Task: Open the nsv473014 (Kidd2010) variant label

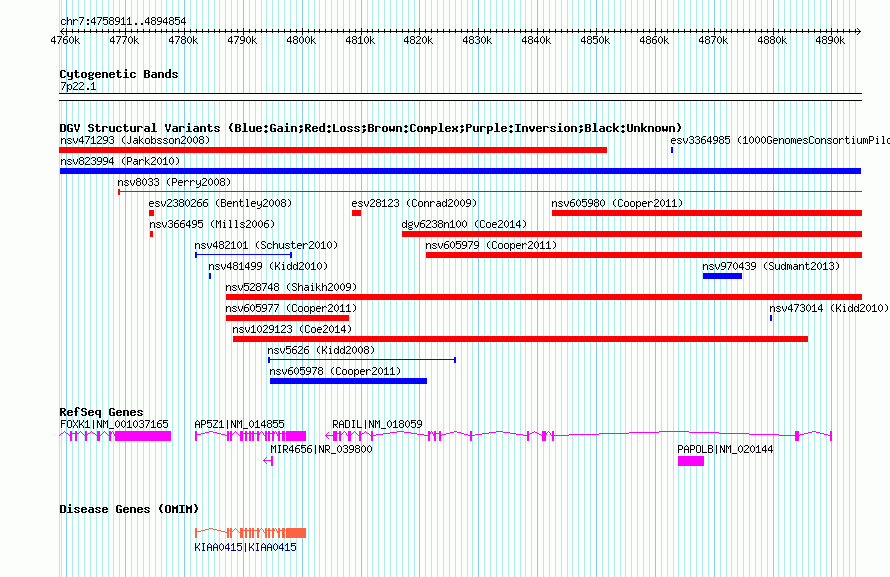Action: click(x=829, y=308)
